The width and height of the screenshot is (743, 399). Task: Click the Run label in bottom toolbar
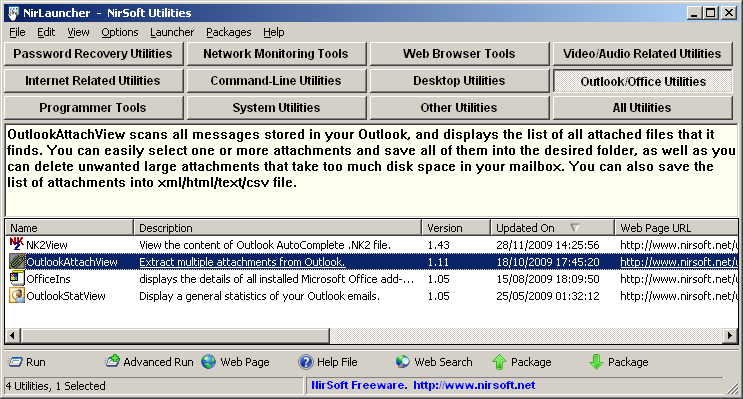(x=36, y=362)
